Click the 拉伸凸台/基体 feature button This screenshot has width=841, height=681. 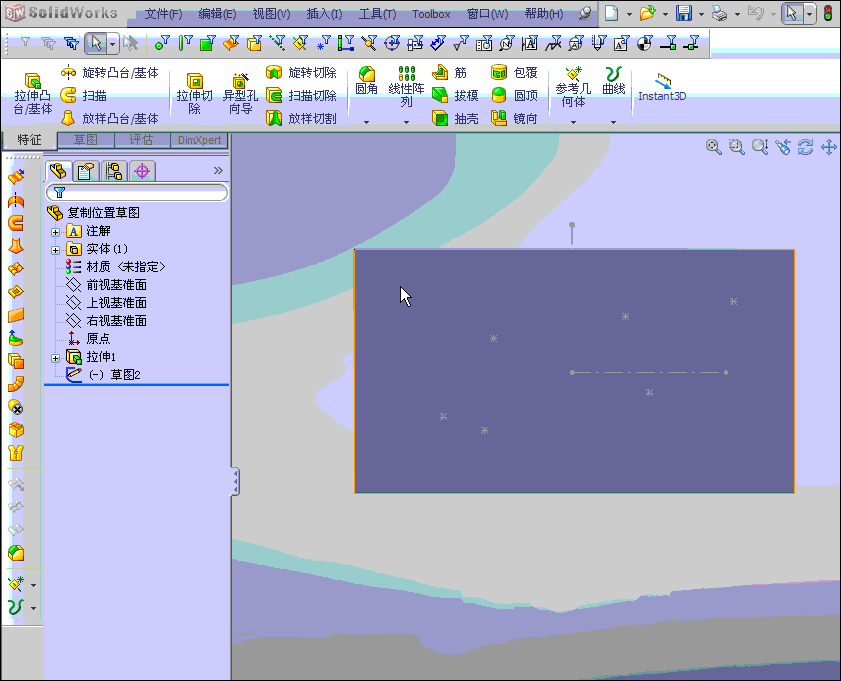pyautogui.click(x=33, y=94)
